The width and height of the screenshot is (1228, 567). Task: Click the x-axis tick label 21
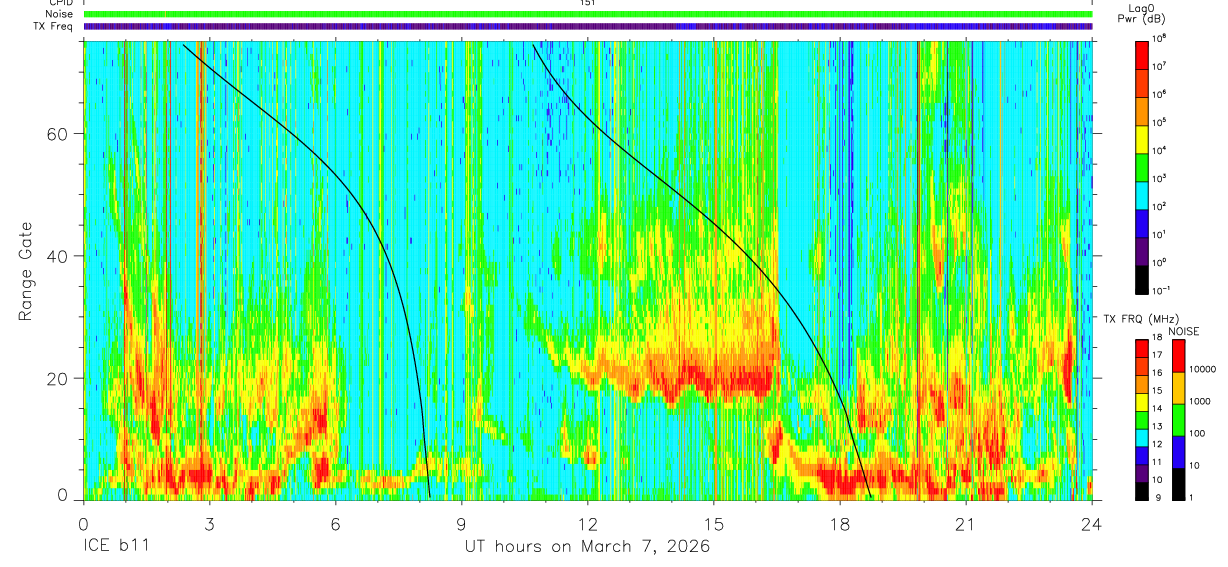point(965,523)
